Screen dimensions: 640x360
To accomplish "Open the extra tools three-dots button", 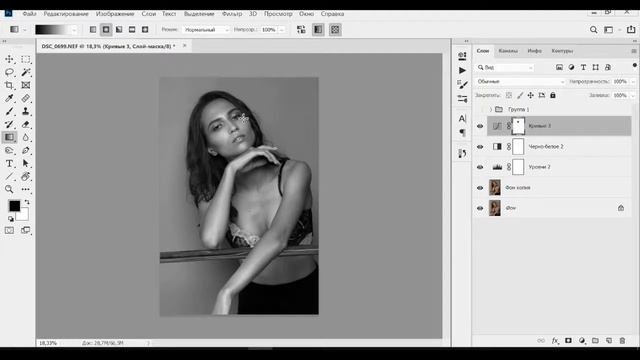I will [26, 189].
